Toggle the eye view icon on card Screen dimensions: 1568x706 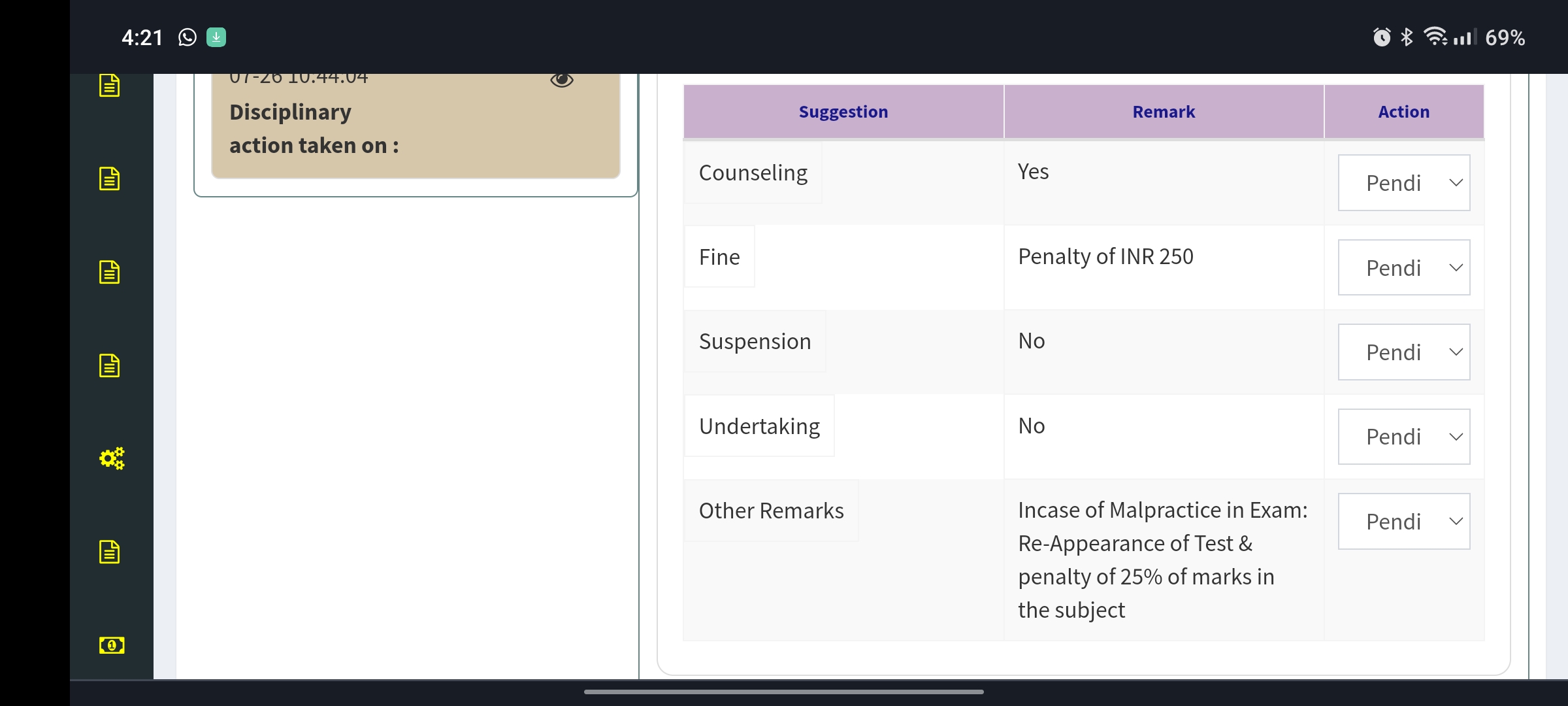point(561,80)
